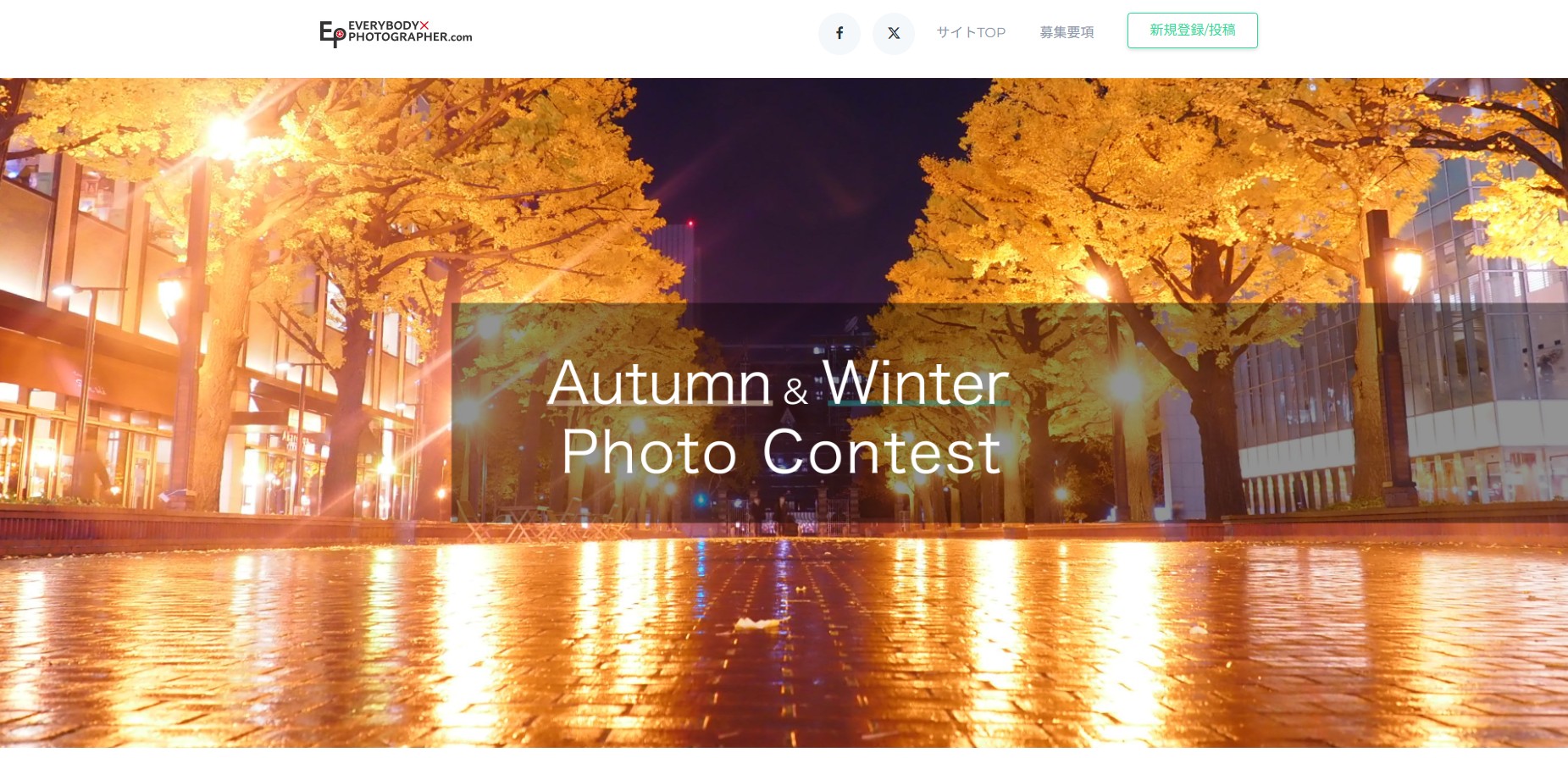
Task: Click the word Autumn in the title
Action: pos(659,383)
